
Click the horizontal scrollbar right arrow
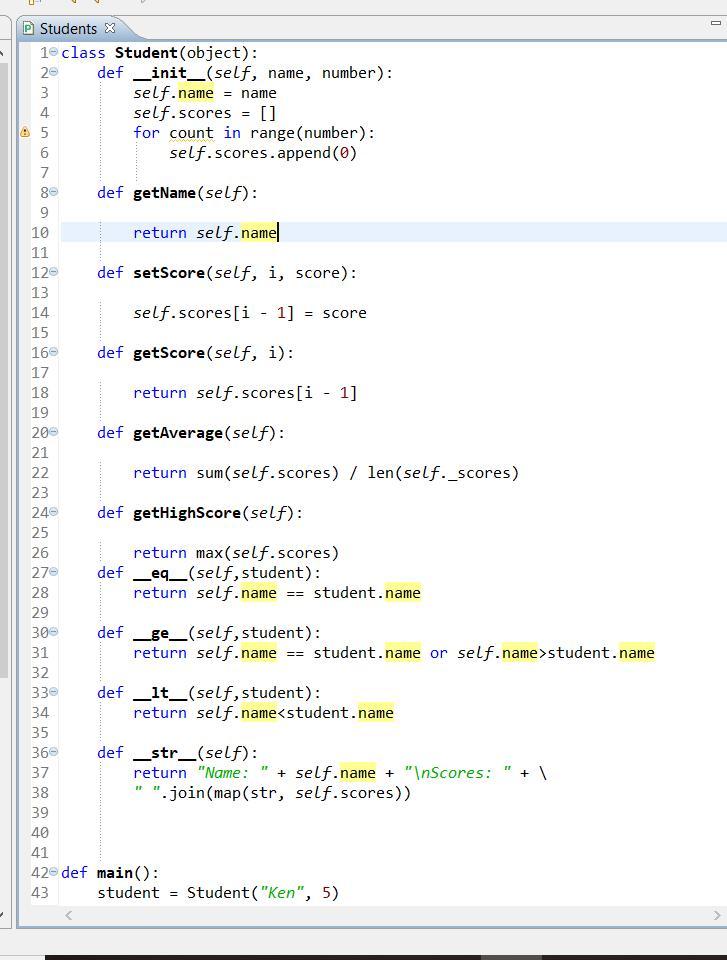[x=717, y=915]
